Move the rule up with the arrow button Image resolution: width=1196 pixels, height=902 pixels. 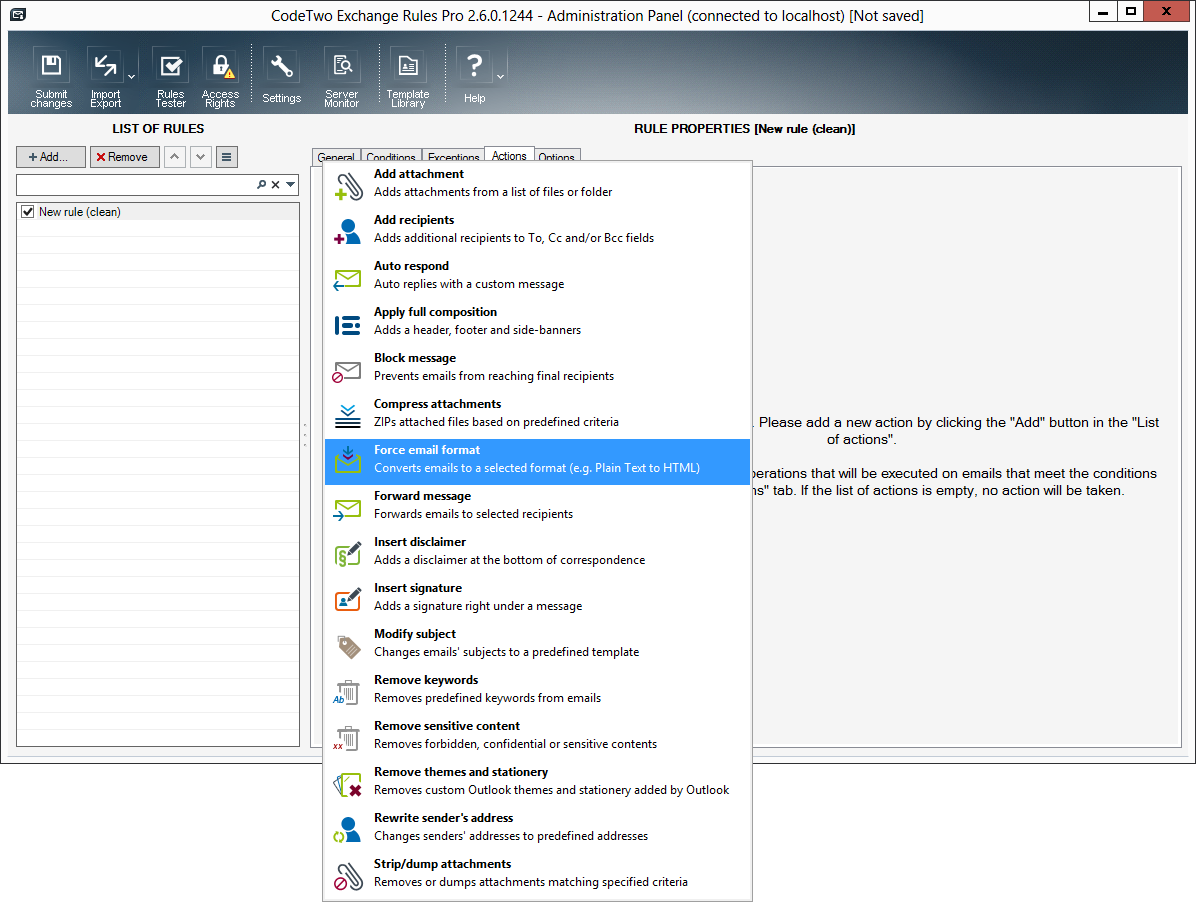click(175, 157)
